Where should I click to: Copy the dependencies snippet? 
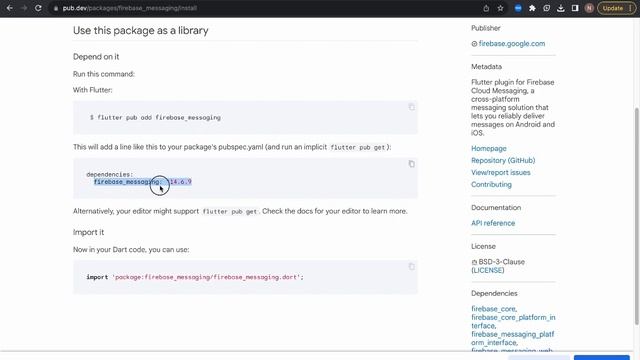411,164
